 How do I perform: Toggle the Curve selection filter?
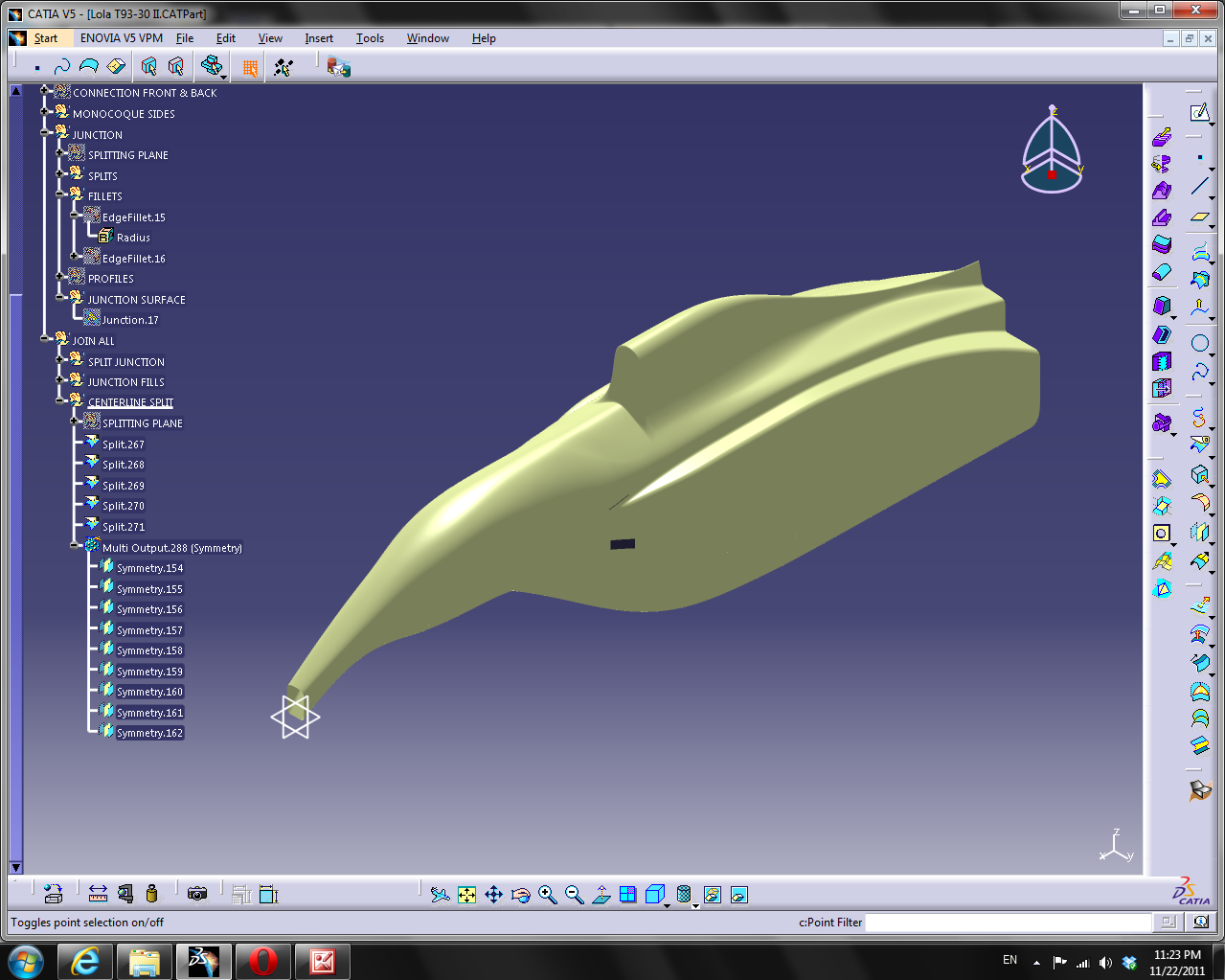(62, 67)
